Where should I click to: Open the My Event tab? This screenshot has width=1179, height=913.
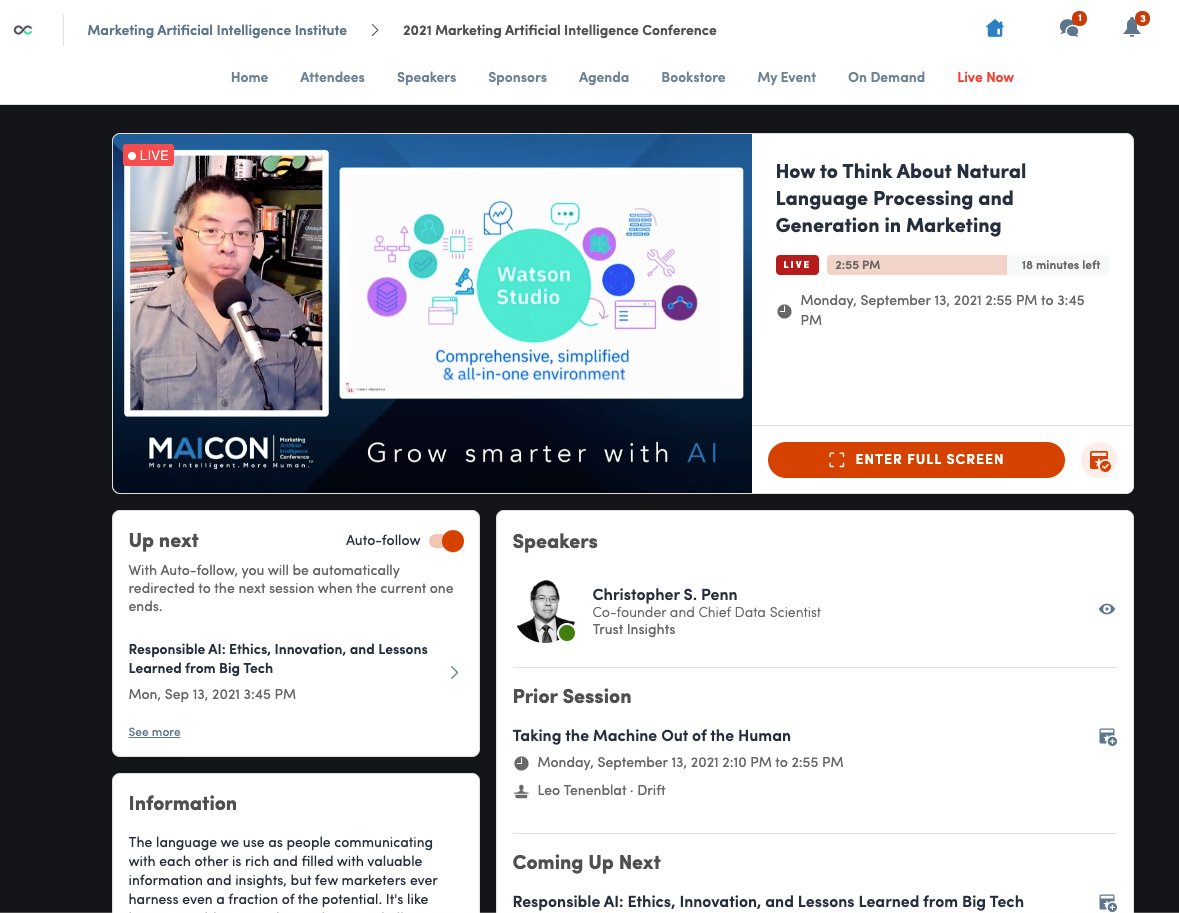pyautogui.click(x=787, y=77)
